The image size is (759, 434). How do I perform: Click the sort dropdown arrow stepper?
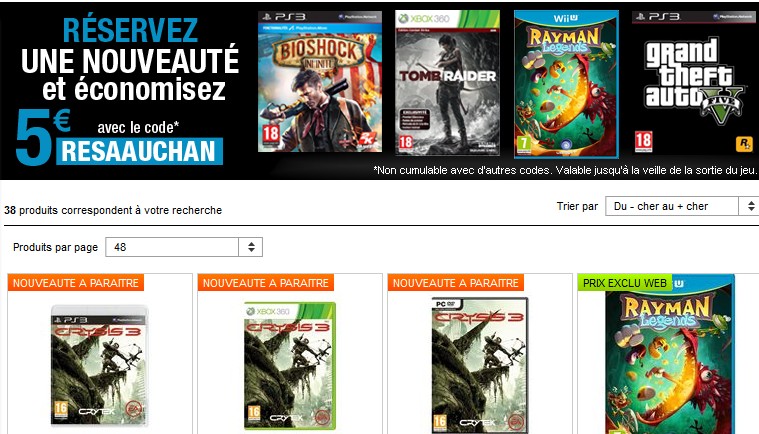(749, 206)
